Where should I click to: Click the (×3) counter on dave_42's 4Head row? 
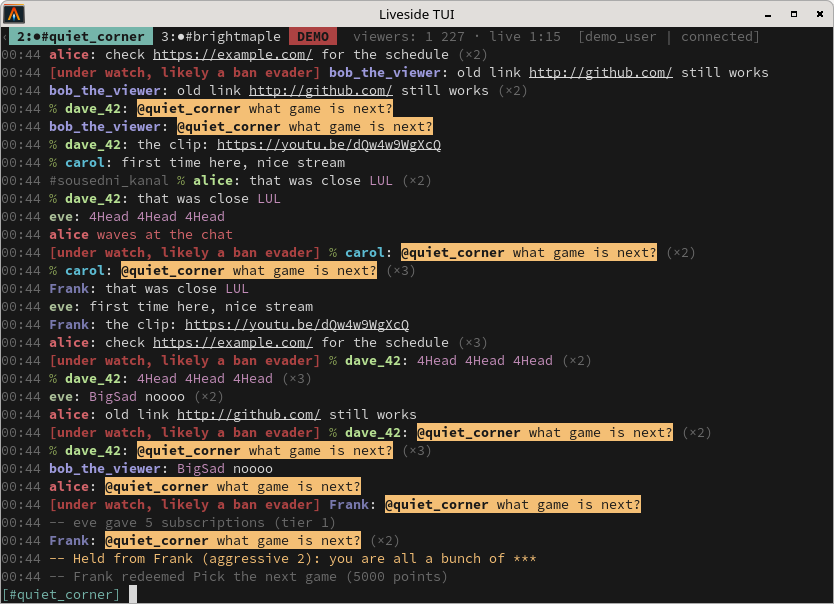point(297,379)
